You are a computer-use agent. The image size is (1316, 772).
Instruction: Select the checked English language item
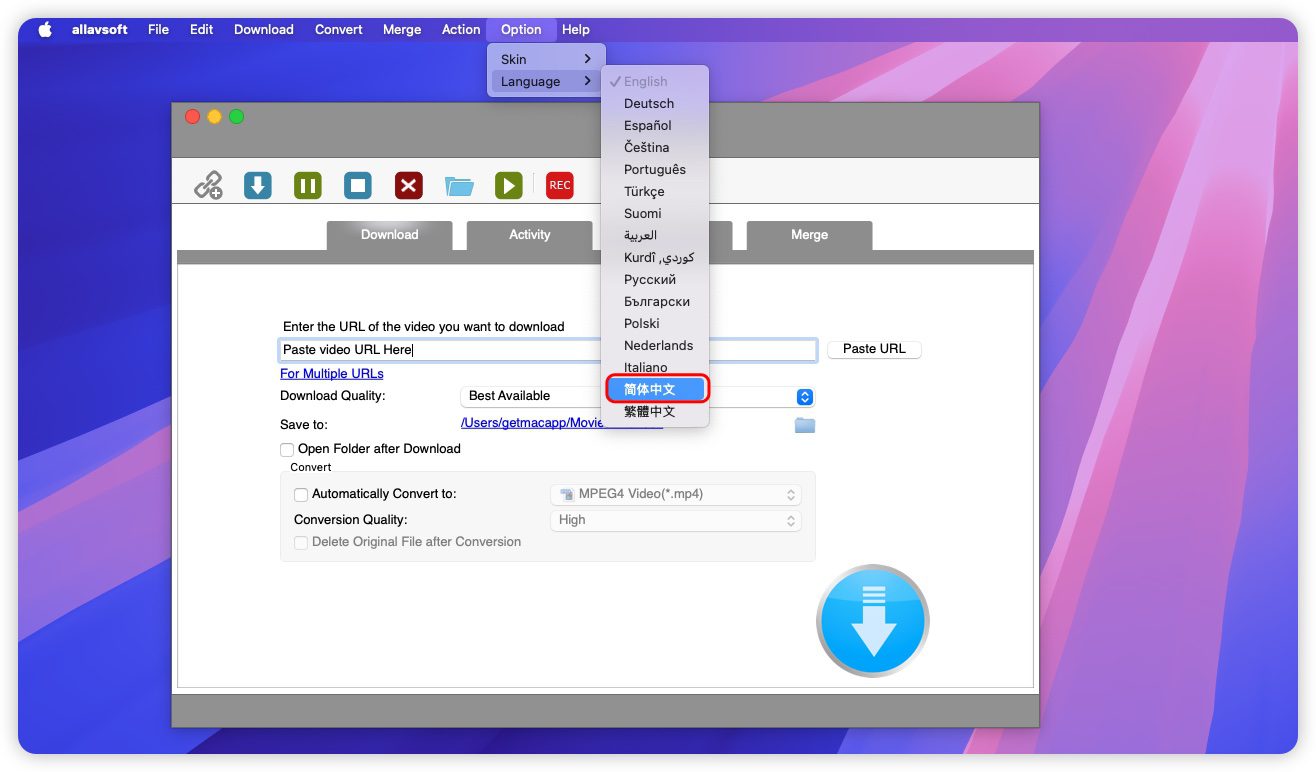click(656, 82)
